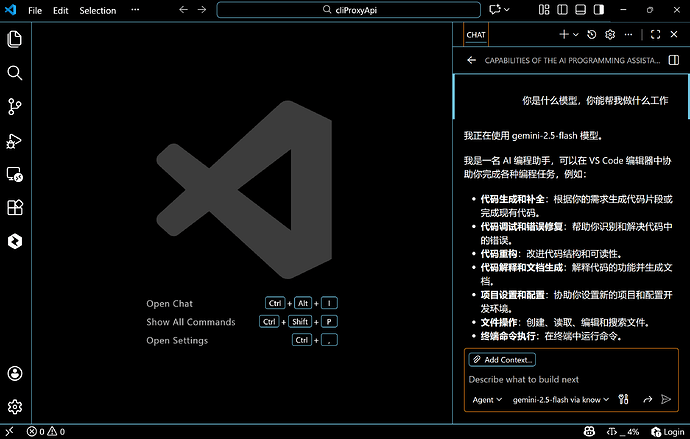Image resolution: width=690 pixels, height=439 pixels.
Task: Click the gemini-2.5-flash response line
Action: (533, 135)
